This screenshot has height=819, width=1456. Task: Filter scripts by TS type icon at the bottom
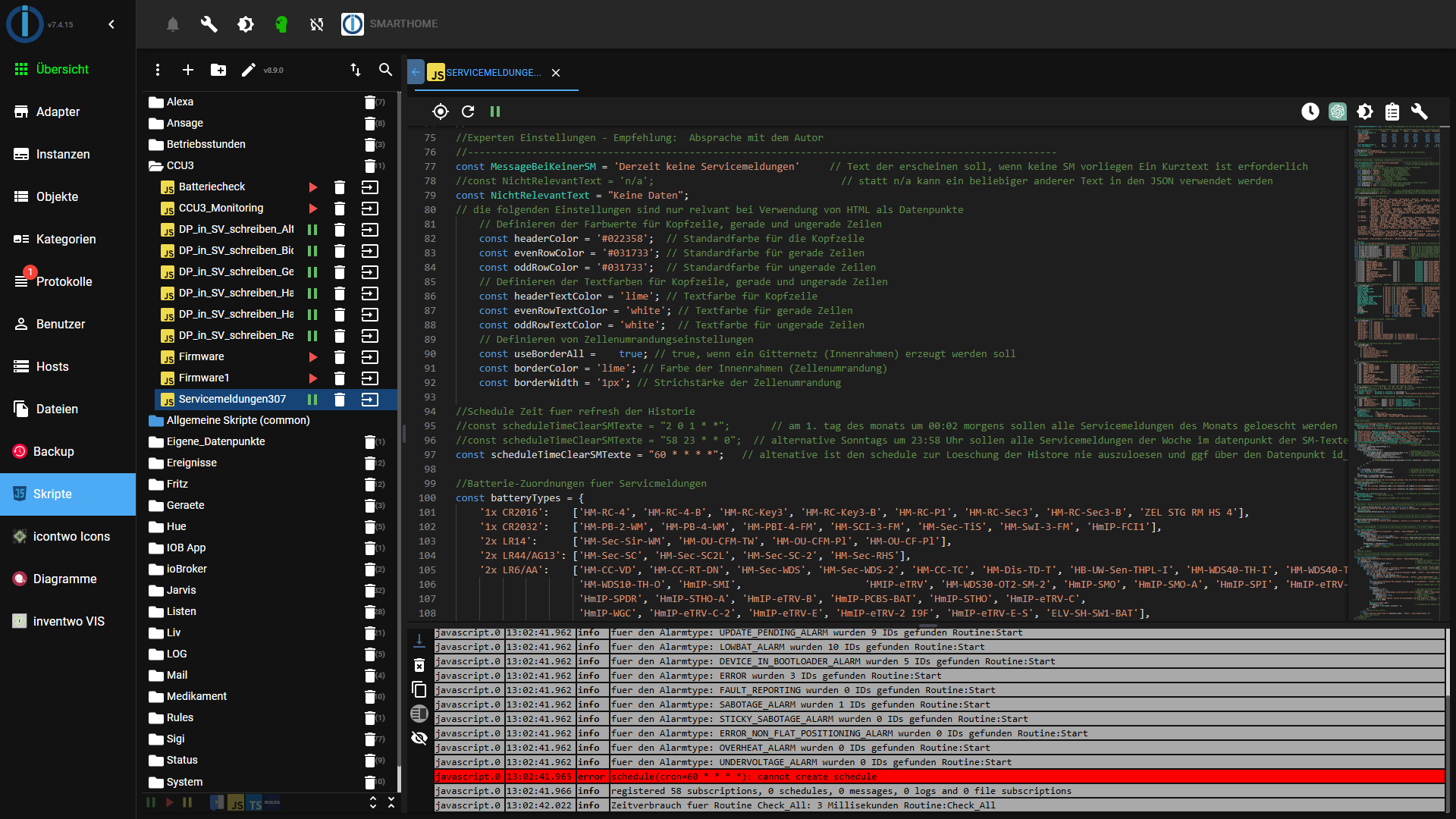click(255, 803)
